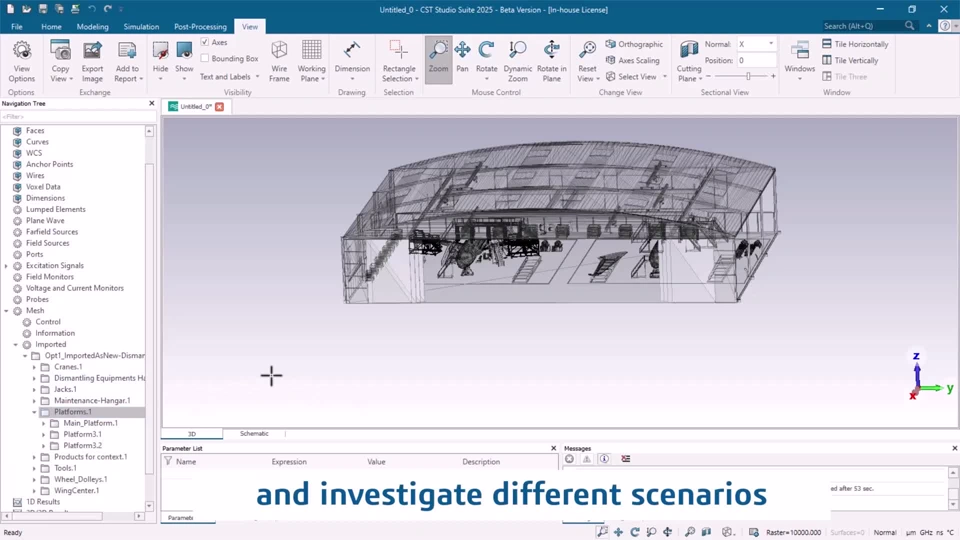This screenshot has width=960, height=540.
Task: Toggle Wire Frame display
Action: click(x=279, y=61)
